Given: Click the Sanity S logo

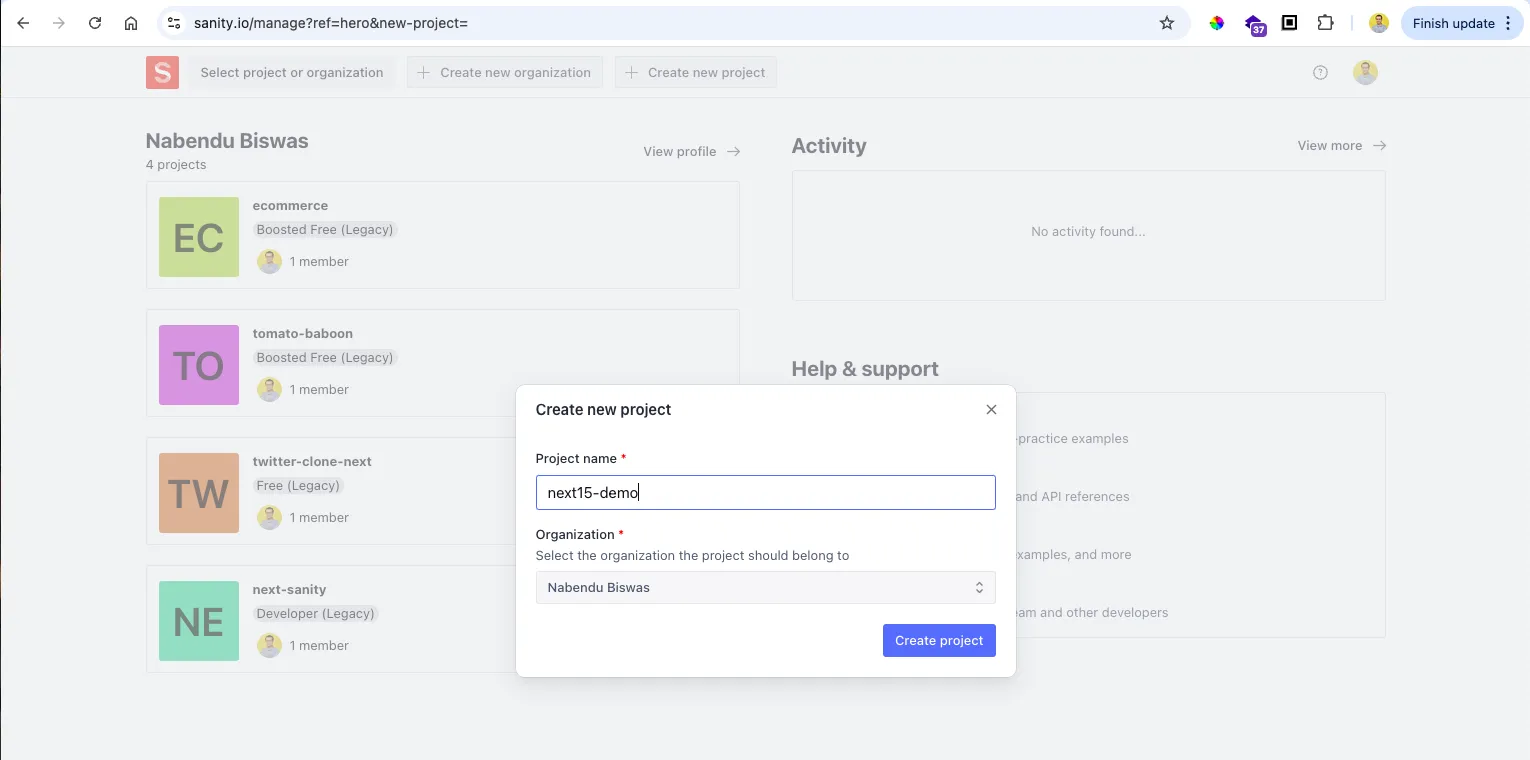Looking at the screenshot, I should [162, 72].
